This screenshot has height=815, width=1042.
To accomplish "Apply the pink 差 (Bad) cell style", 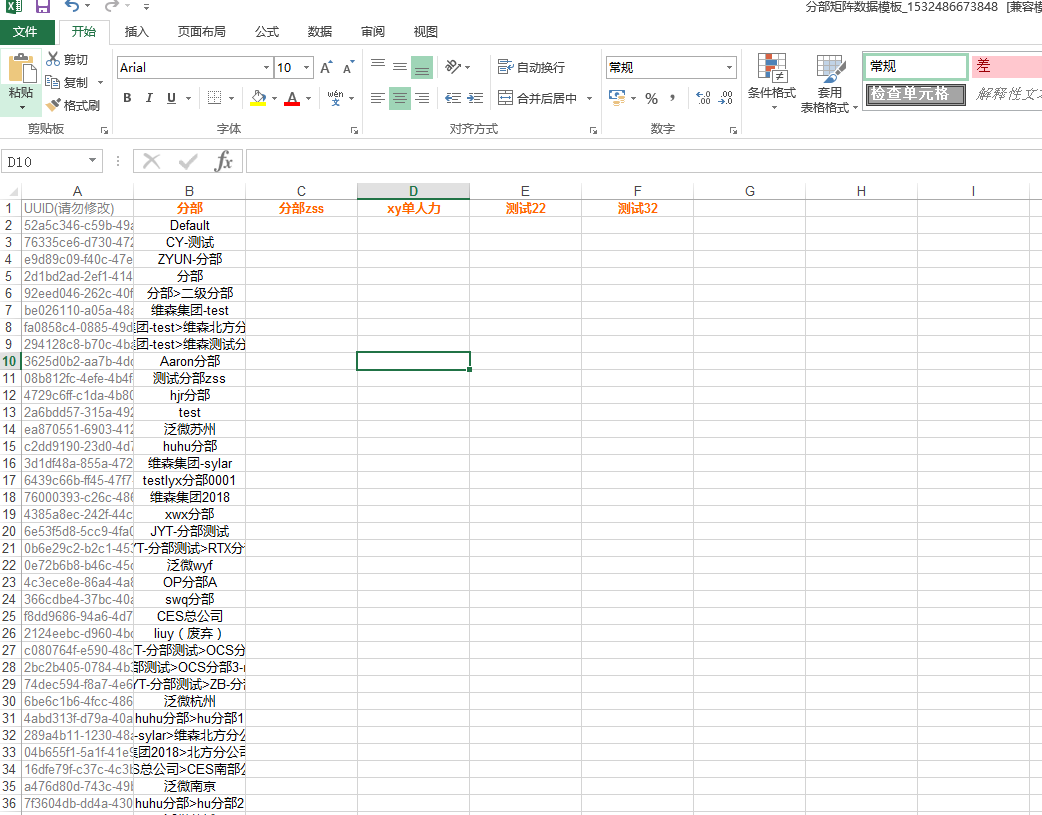I will (1005, 66).
